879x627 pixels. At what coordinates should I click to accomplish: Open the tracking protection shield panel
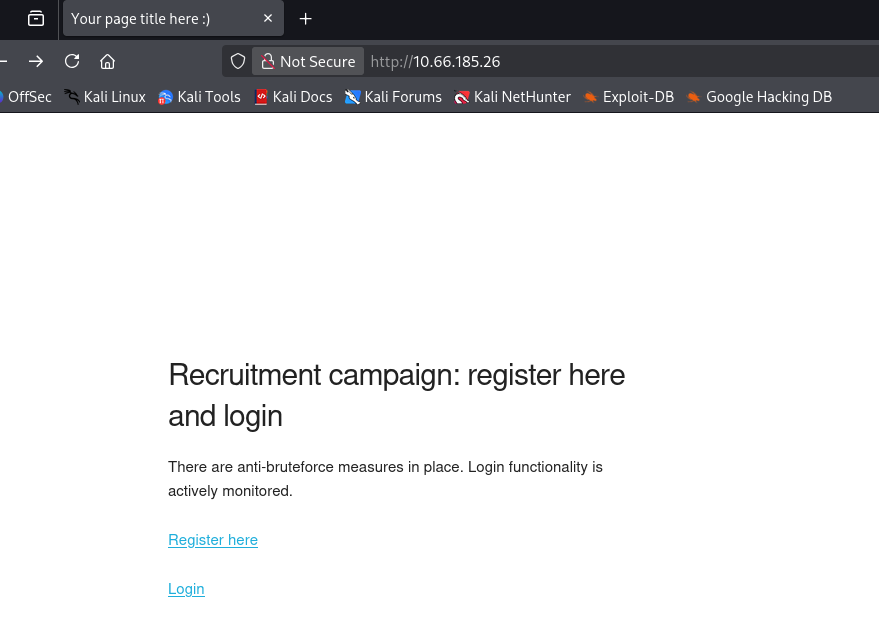coord(238,61)
